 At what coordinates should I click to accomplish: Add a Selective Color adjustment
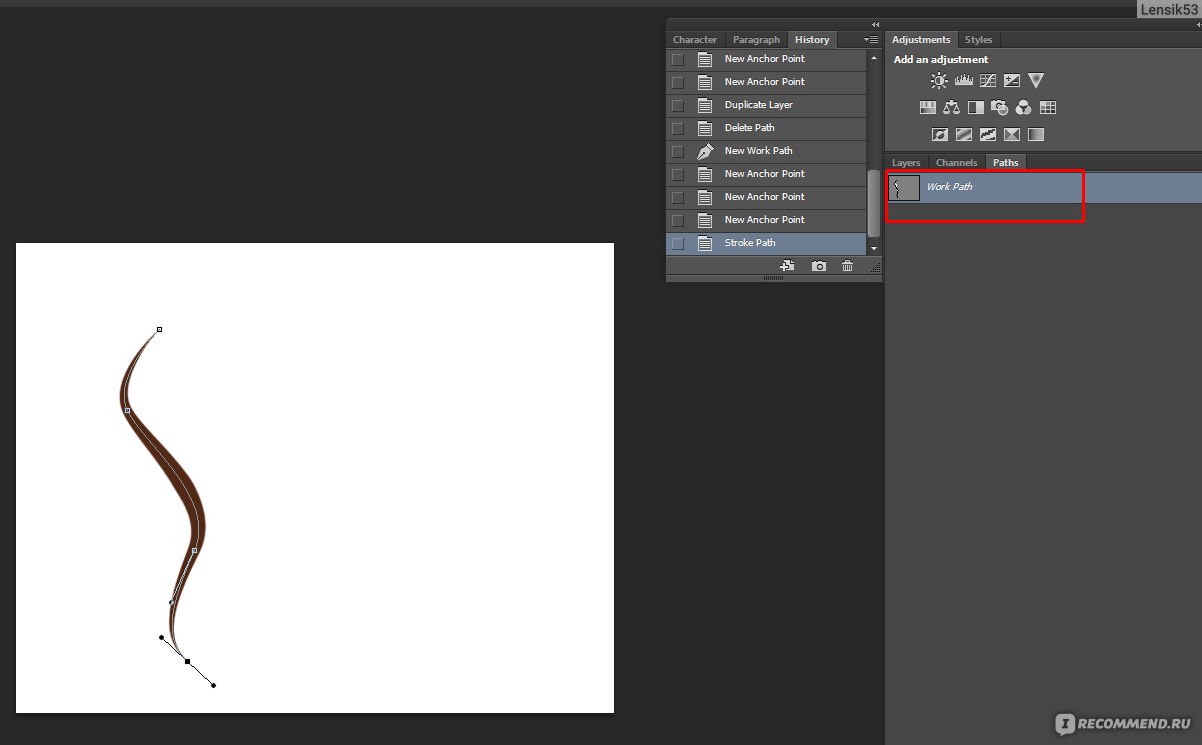click(1012, 134)
